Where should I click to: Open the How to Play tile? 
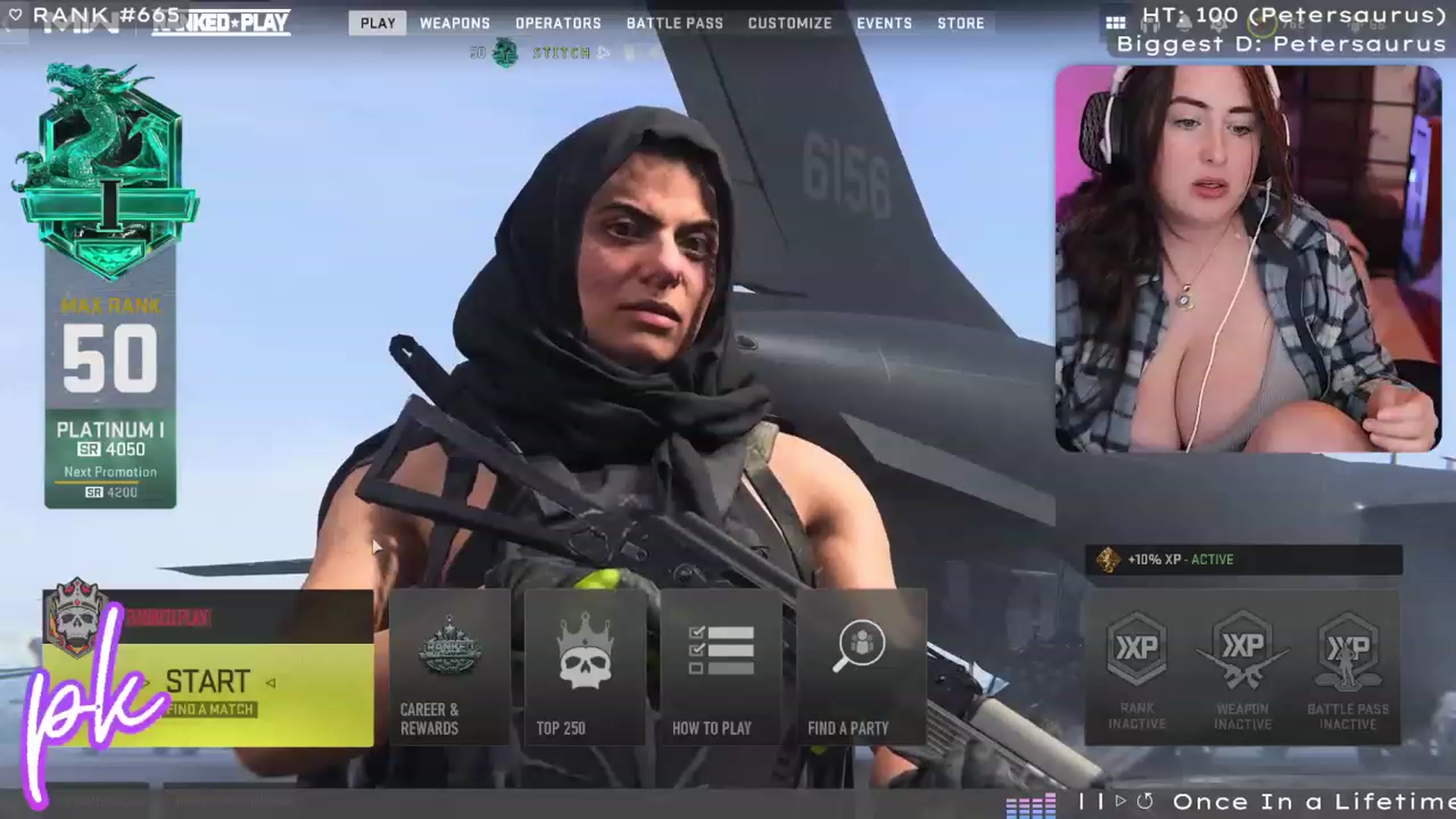pyautogui.click(x=720, y=667)
